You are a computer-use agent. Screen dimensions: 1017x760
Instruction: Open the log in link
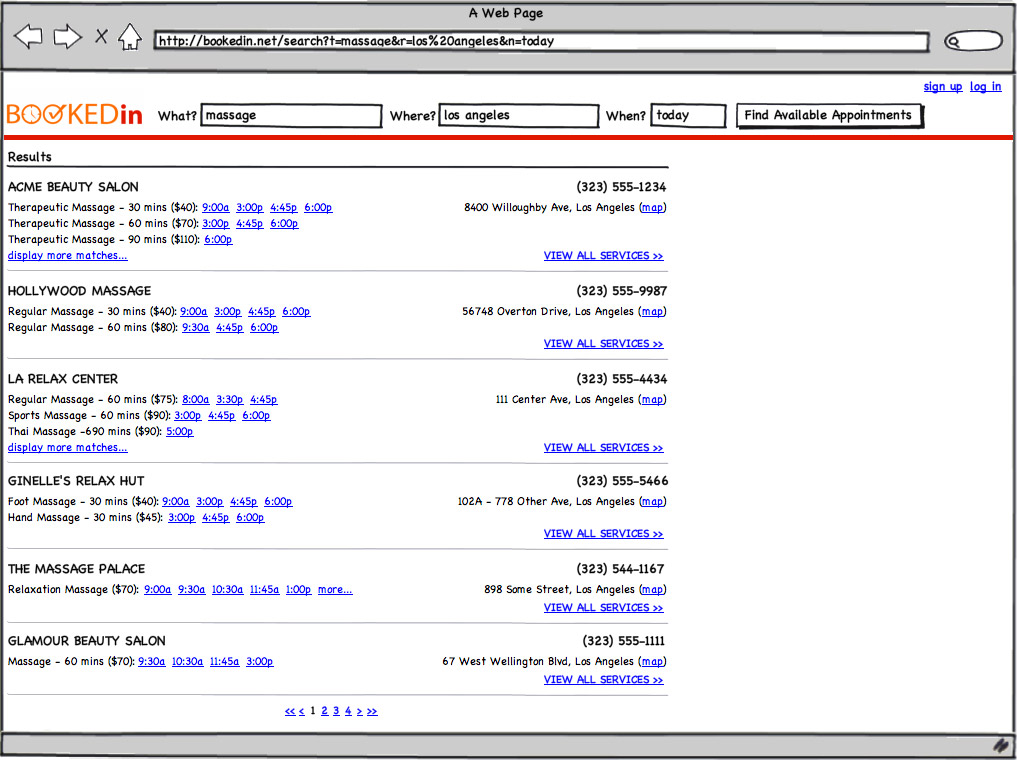click(x=985, y=86)
